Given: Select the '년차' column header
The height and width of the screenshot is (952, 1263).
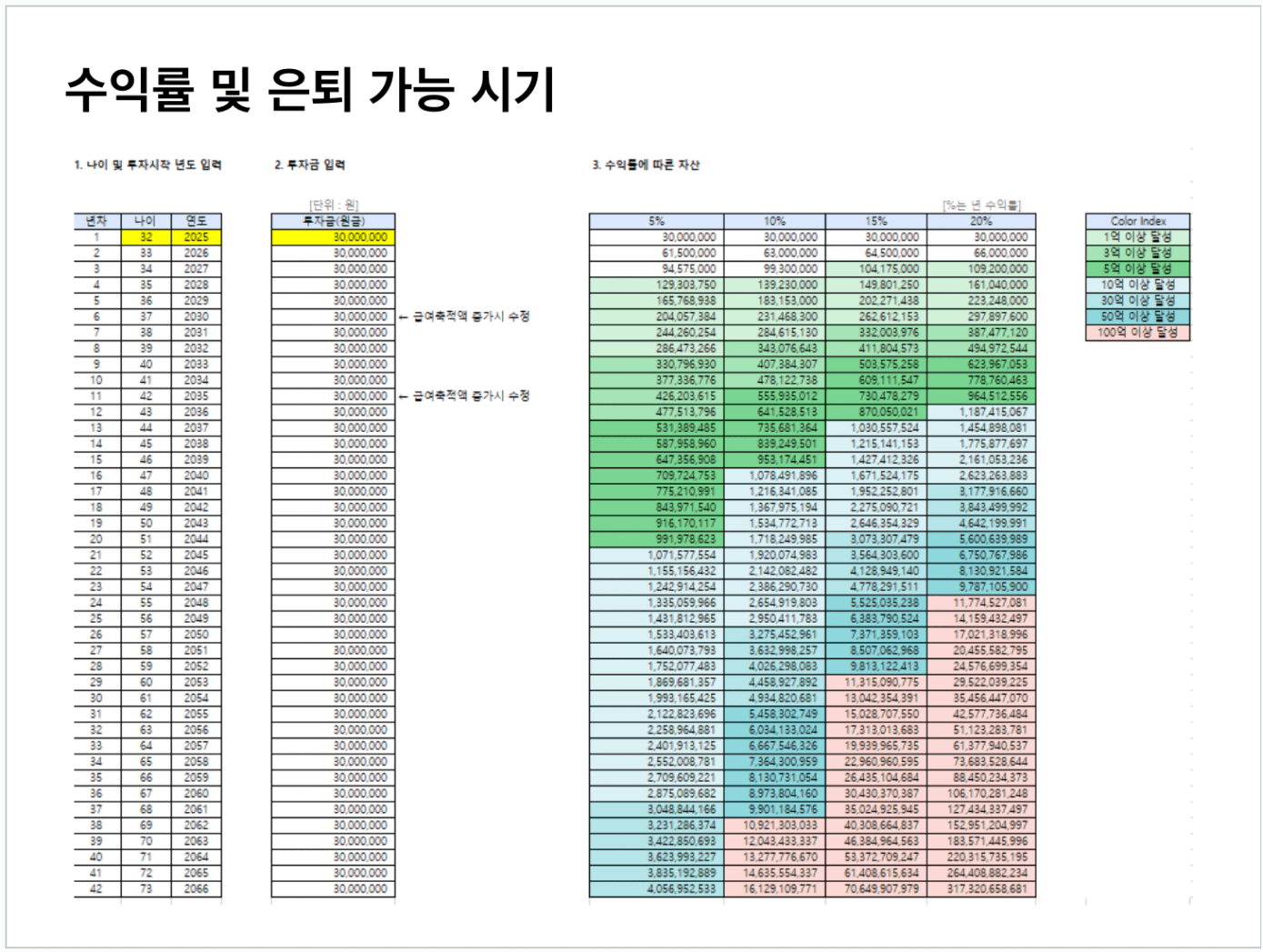Looking at the screenshot, I should click(x=96, y=221).
